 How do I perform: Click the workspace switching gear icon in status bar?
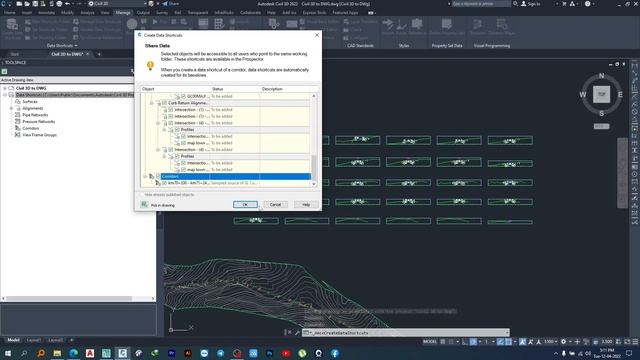point(563,342)
